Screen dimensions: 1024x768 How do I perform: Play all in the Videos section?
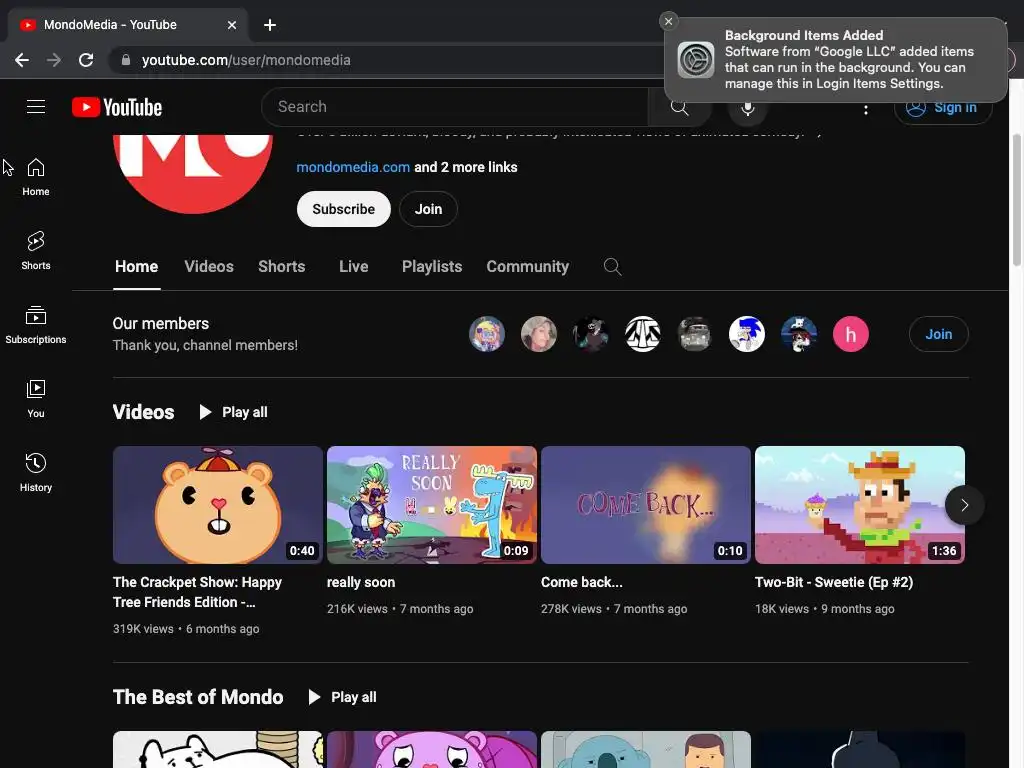233,412
